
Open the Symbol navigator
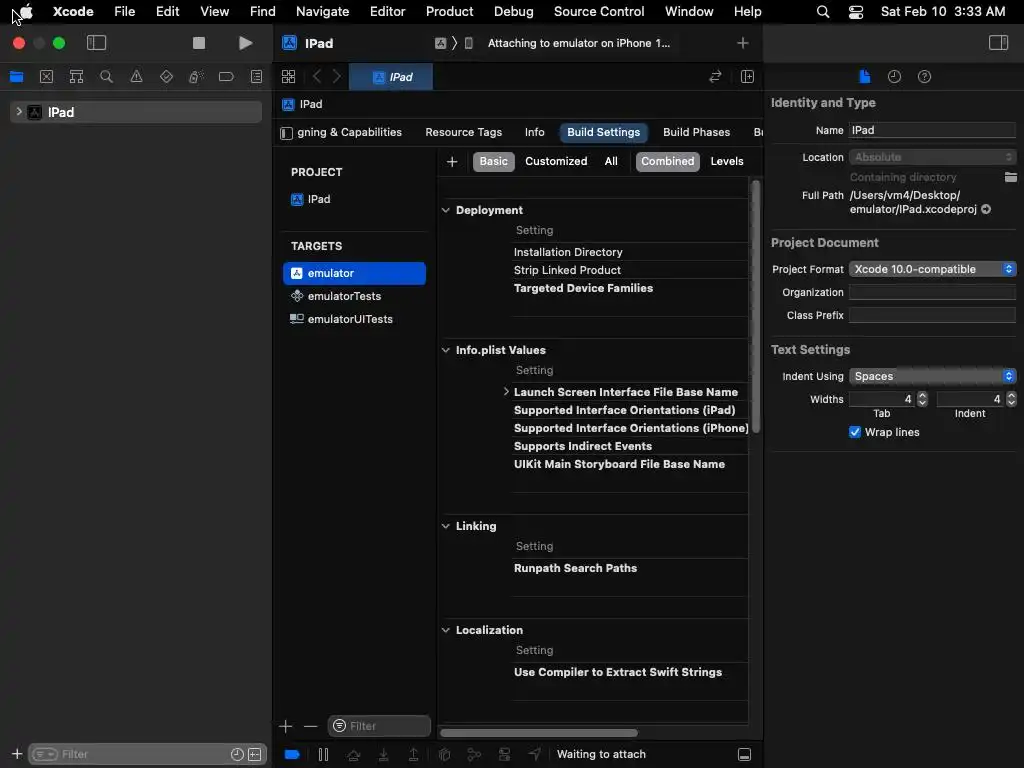76,77
